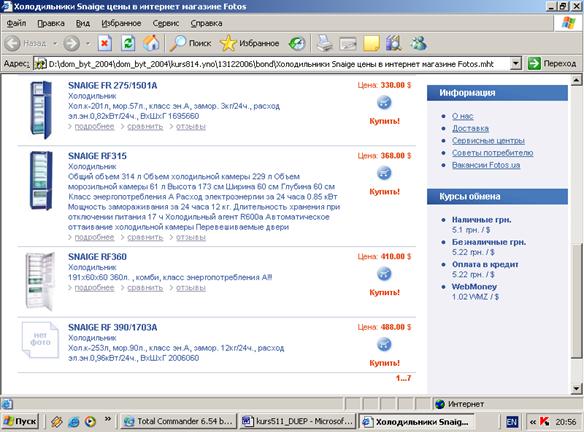Add SNAIGE RF315 to cart icon

tap(384, 173)
